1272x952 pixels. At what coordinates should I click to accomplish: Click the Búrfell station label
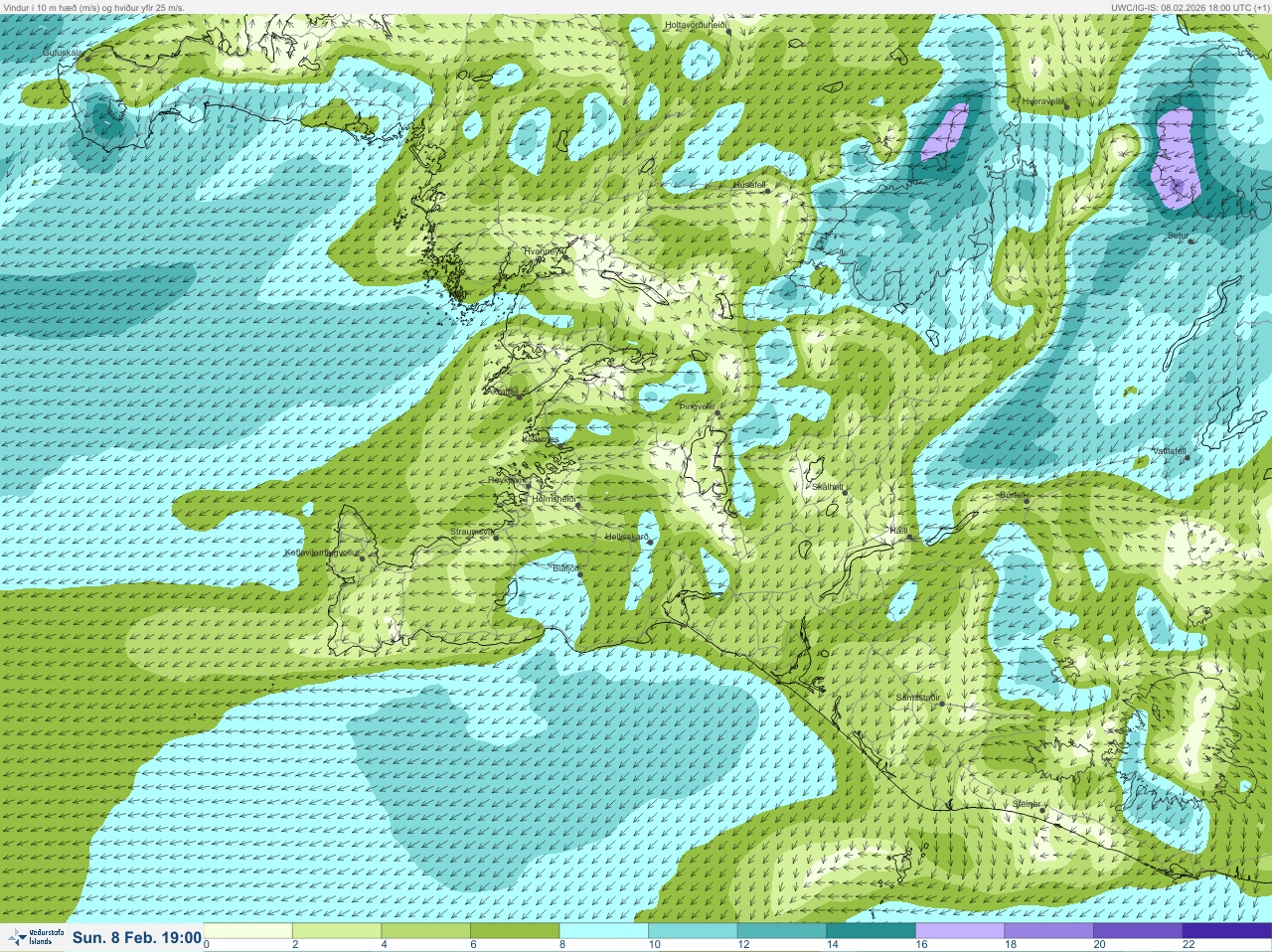click(x=1012, y=494)
